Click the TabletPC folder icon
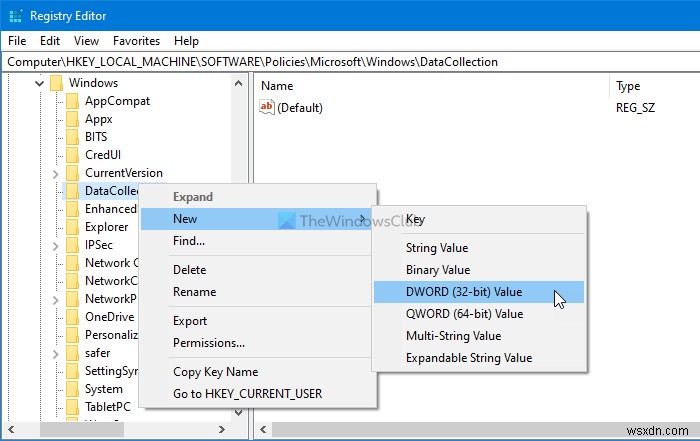This screenshot has height=441, width=700. pyautogui.click(x=72, y=407)
